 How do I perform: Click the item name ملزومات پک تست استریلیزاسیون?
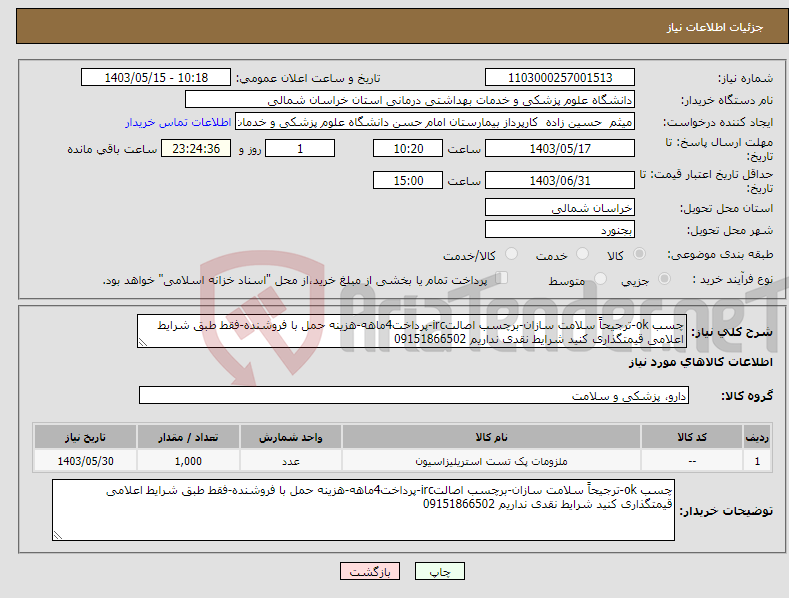491,461
